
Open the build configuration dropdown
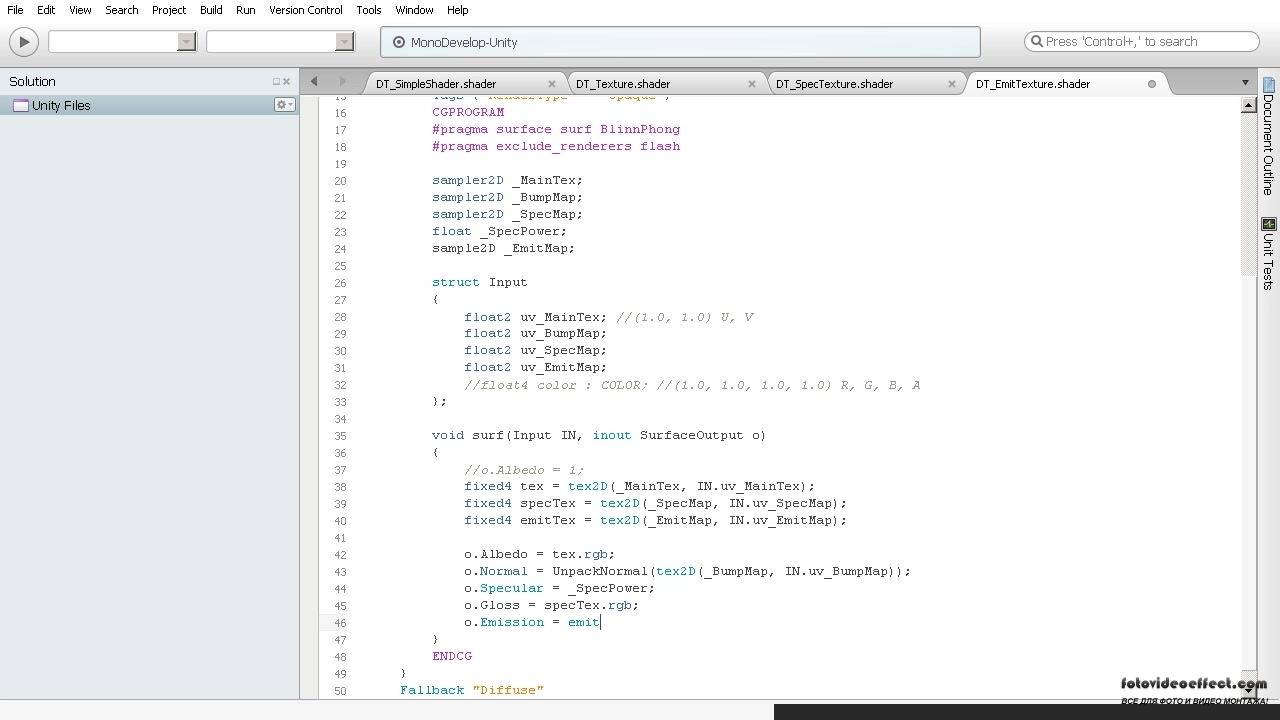point(187,42)
